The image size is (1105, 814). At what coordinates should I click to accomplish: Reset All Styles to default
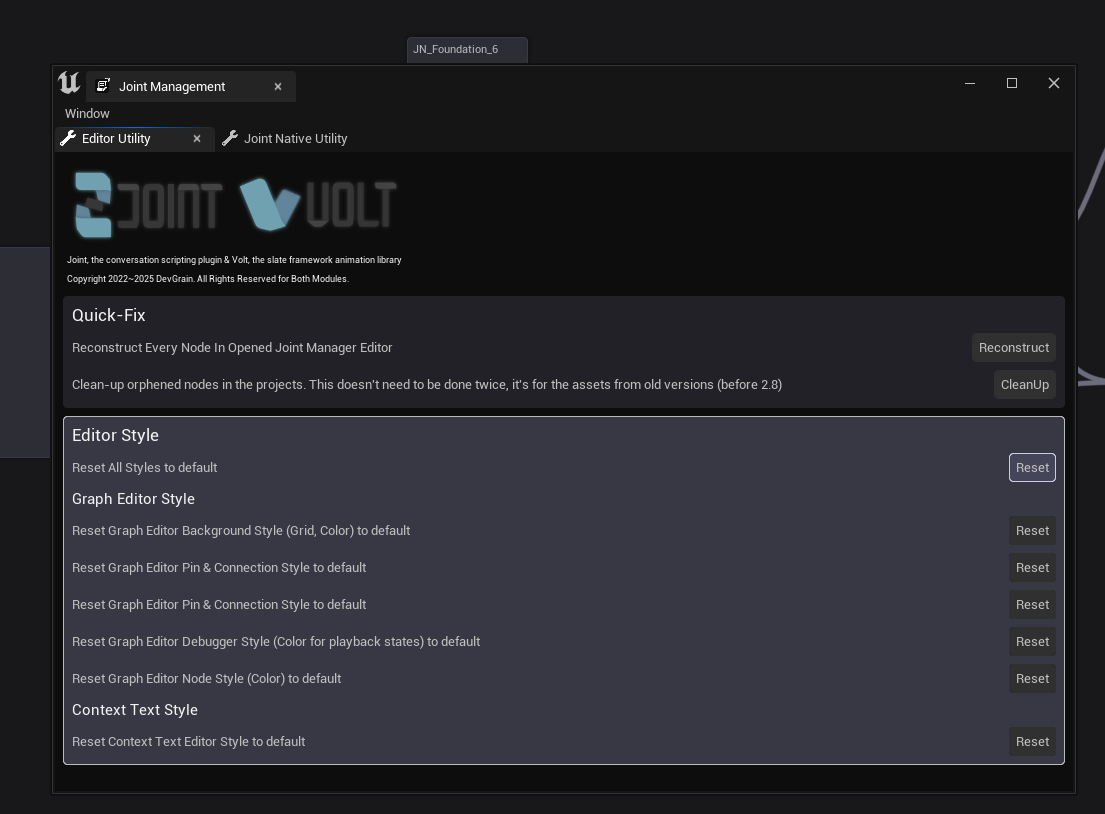1032,468
